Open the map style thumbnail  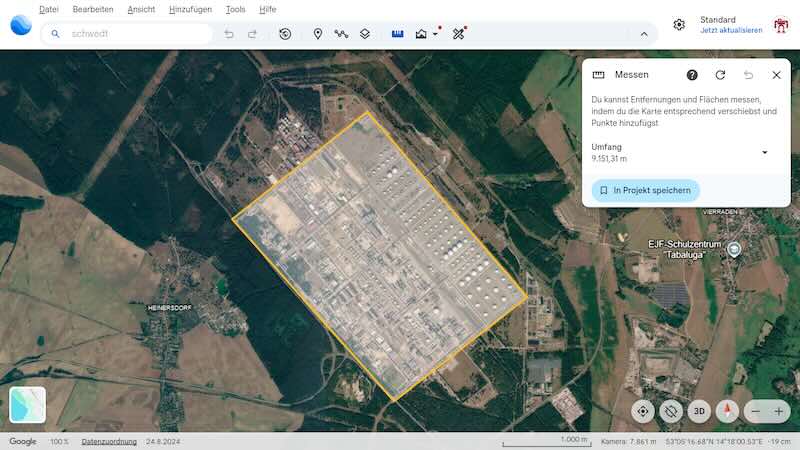[28, 405]
